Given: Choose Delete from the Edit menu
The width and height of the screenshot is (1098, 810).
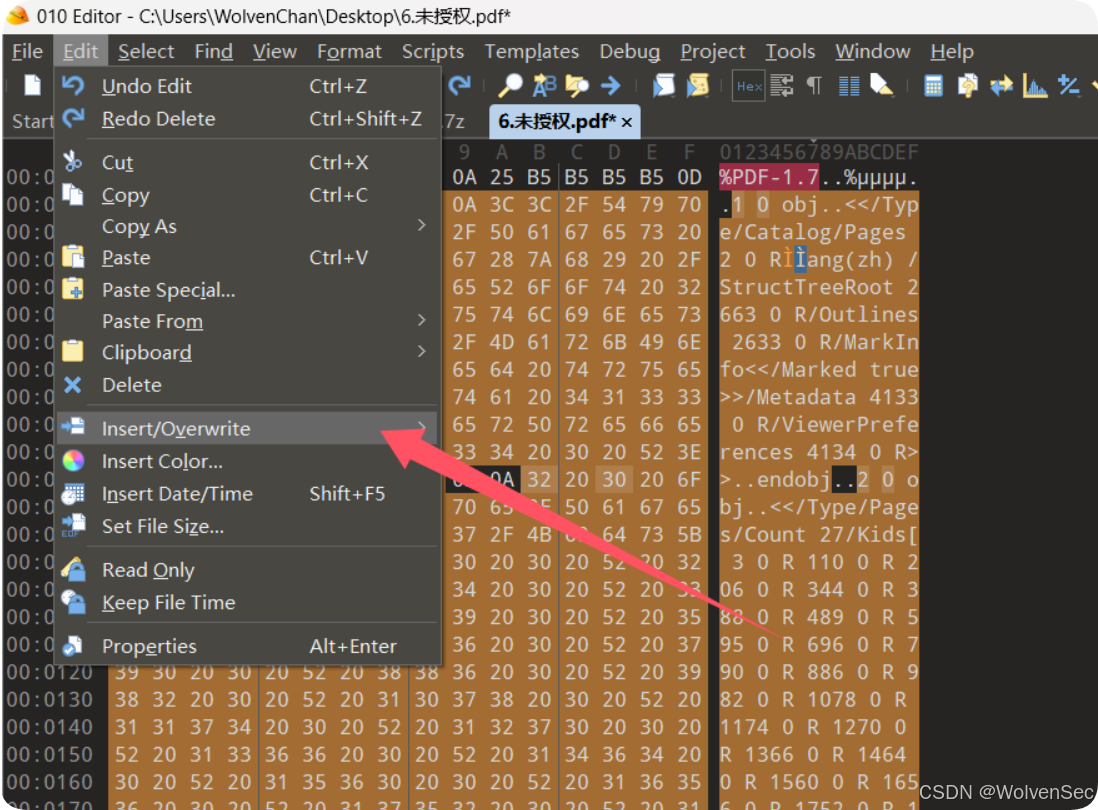Looking at the screenshot, I should pos(247,384).
